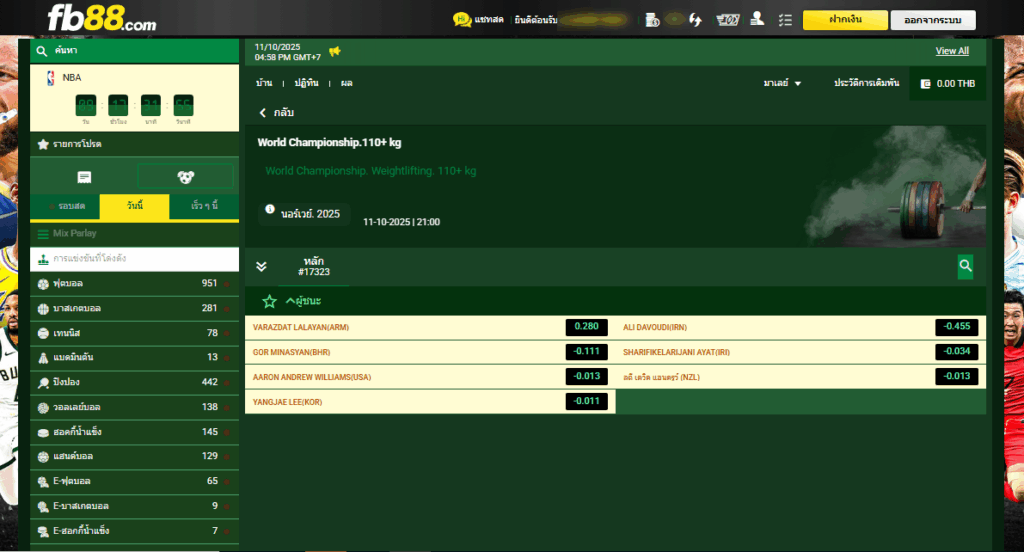This screenshot has width=1024, height=552.
Task: Expand วอลเลย์บอล volleyball category with 138
Action: tap(135, 407)
